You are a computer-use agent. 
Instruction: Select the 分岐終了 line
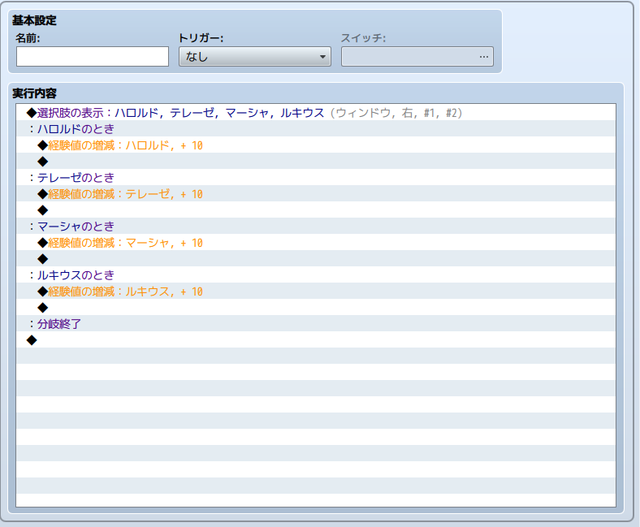pos(316,323)
